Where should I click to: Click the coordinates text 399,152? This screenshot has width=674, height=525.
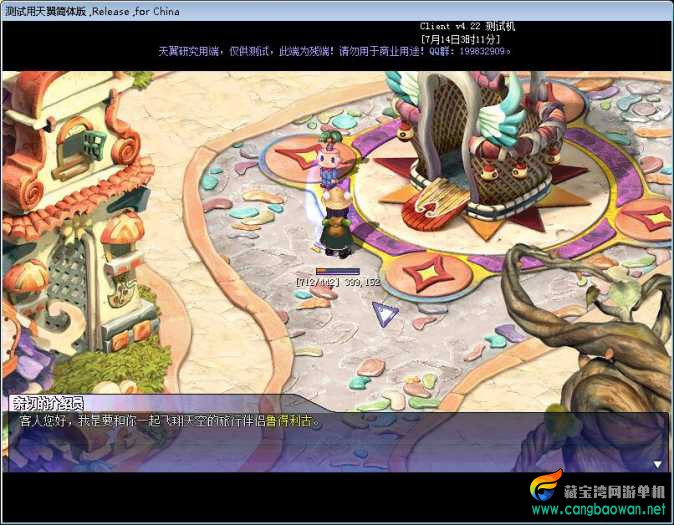pos(362,282)
